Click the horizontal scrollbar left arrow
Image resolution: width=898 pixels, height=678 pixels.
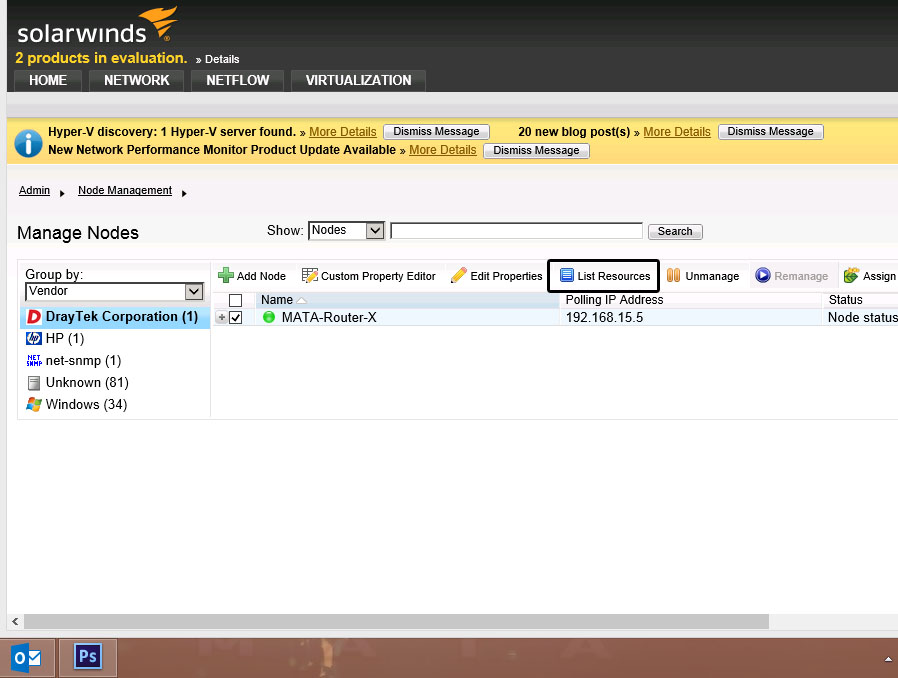pos(15,621)
